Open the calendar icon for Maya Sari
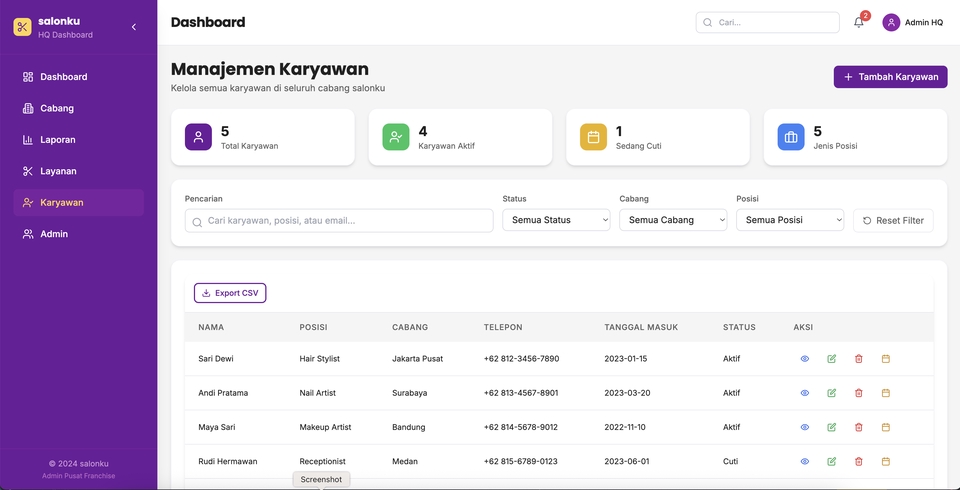The width and height of the screenshot is (960, 490). pyautogui.click(x=885, y=427)
